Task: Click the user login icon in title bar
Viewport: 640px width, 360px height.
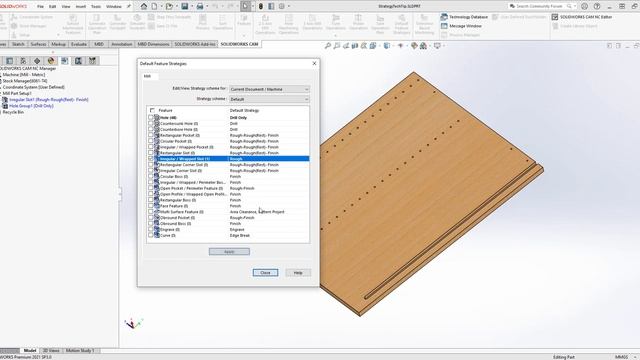Action: coord(584,6)
